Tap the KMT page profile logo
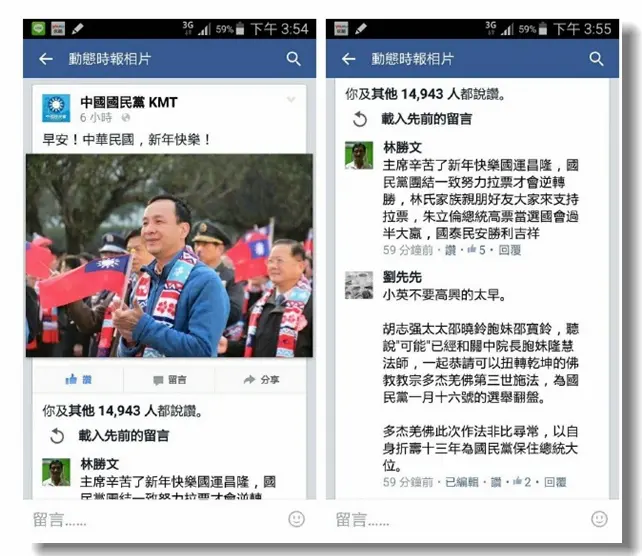Screen dimensions: 642x556 (x=56, y=108)
